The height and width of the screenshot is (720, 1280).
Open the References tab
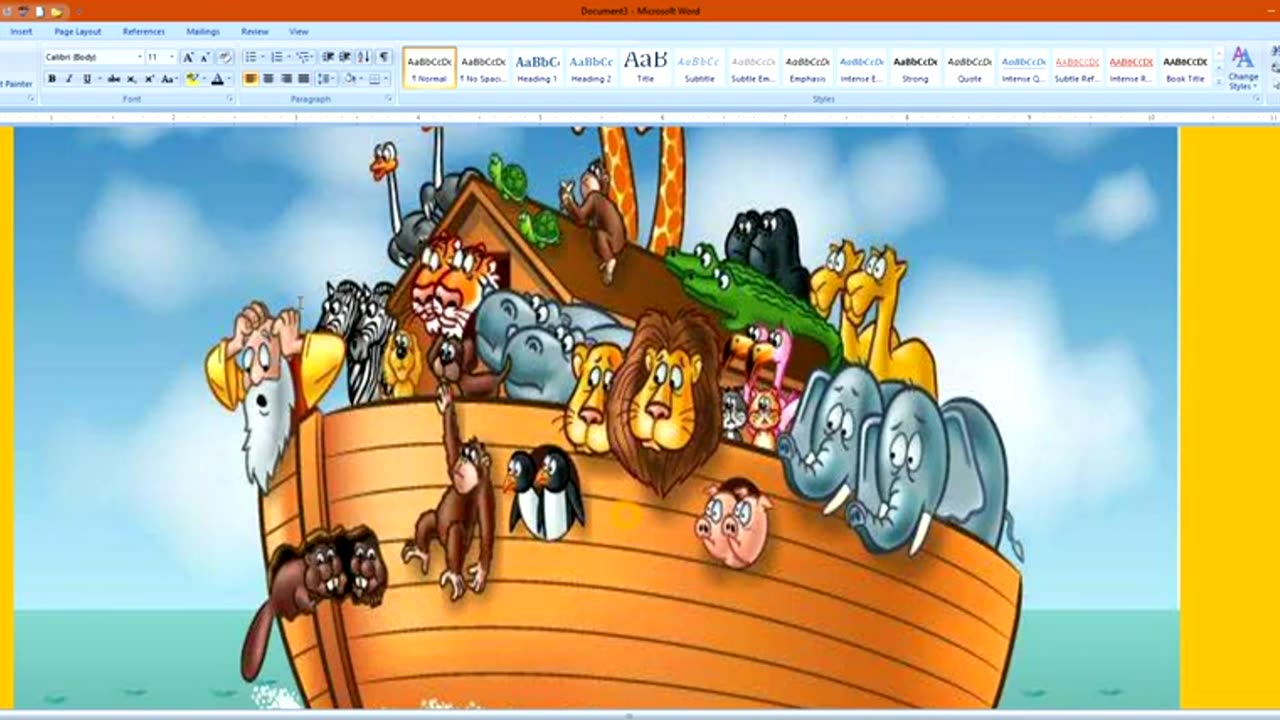pos(144,32)
